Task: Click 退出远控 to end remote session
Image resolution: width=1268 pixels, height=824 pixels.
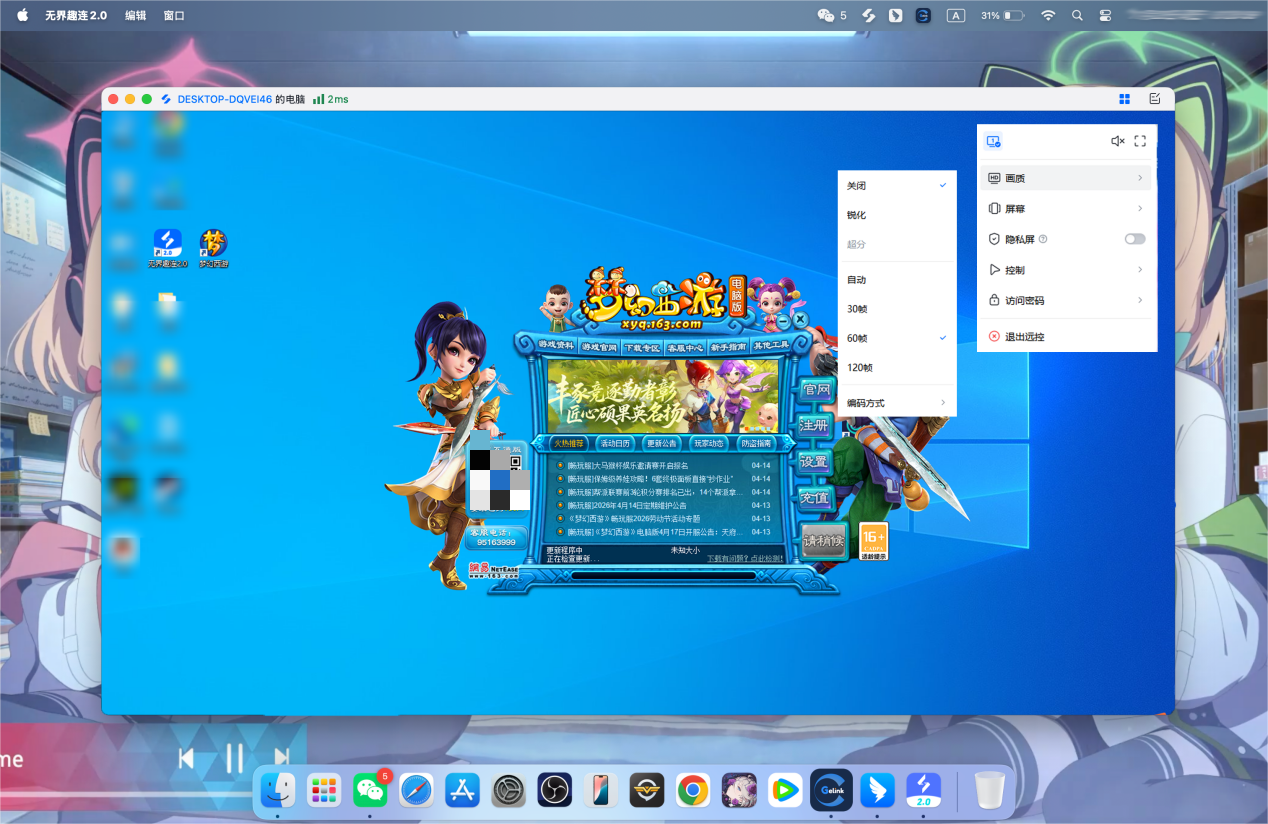Action: pos(1024,337)
